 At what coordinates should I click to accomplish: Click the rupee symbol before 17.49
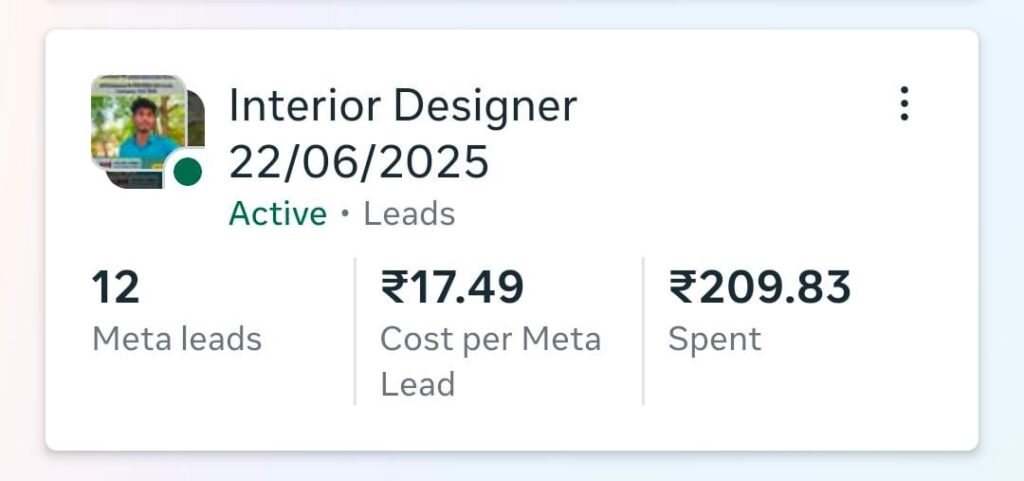(x=393, y=289)
